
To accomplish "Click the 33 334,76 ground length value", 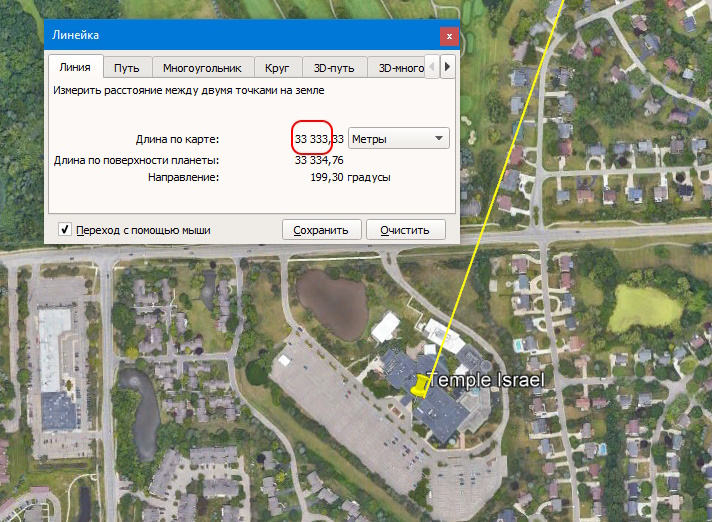I will point(319,160).
